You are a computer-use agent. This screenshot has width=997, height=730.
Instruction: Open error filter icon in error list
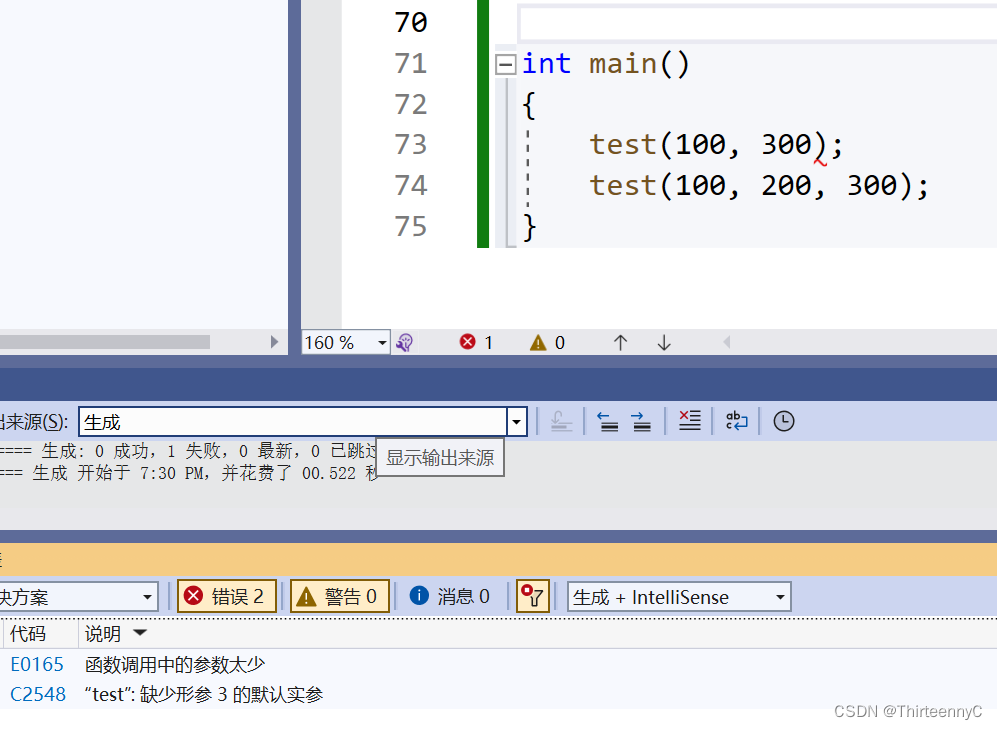tap(532, 596)
